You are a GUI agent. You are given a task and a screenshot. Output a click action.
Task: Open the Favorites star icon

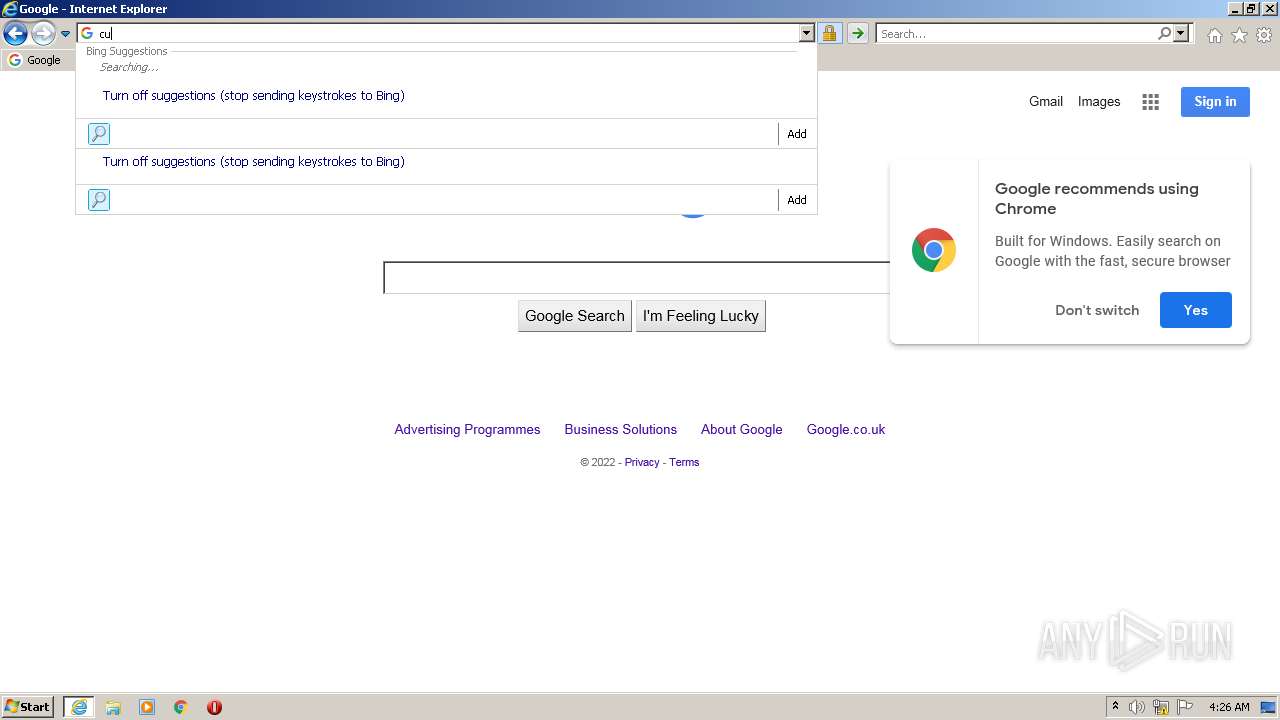[x=1239, y=35]
